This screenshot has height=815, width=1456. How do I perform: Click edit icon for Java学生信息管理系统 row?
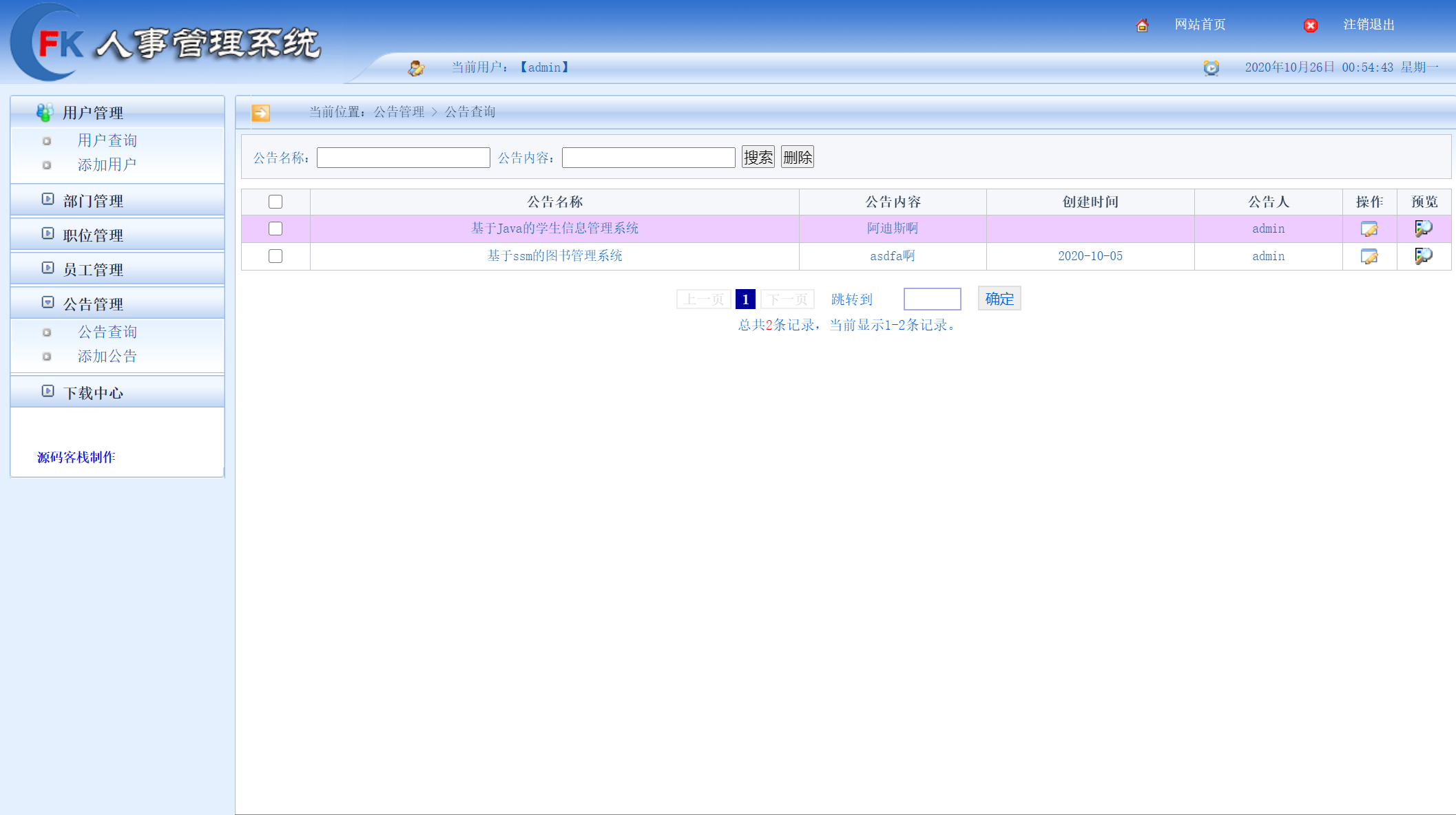click(1369, 229)
